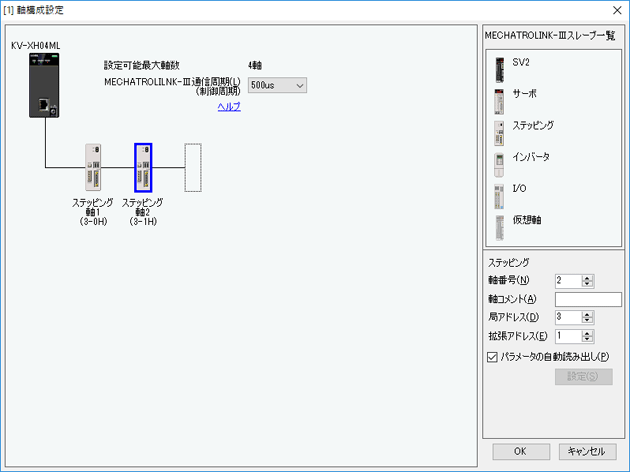Viewport: 630px width, 472px height.
Task: Click the インバータ text label in slave list
Action: tap(531, 157)
